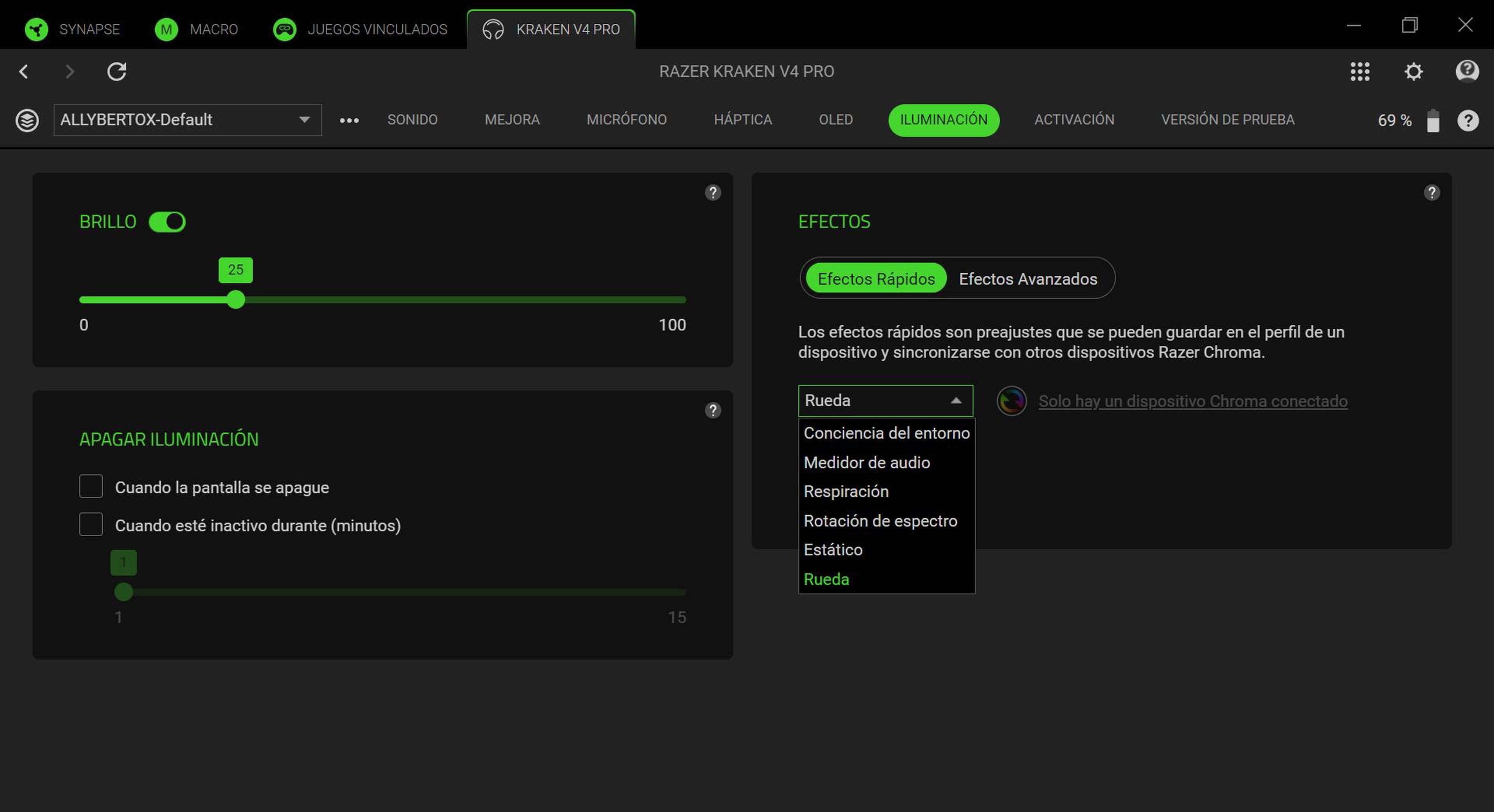Open the profiles layers icon
Image resolution: width=1494 pixels, height=812 pixels.
point(27,120)
